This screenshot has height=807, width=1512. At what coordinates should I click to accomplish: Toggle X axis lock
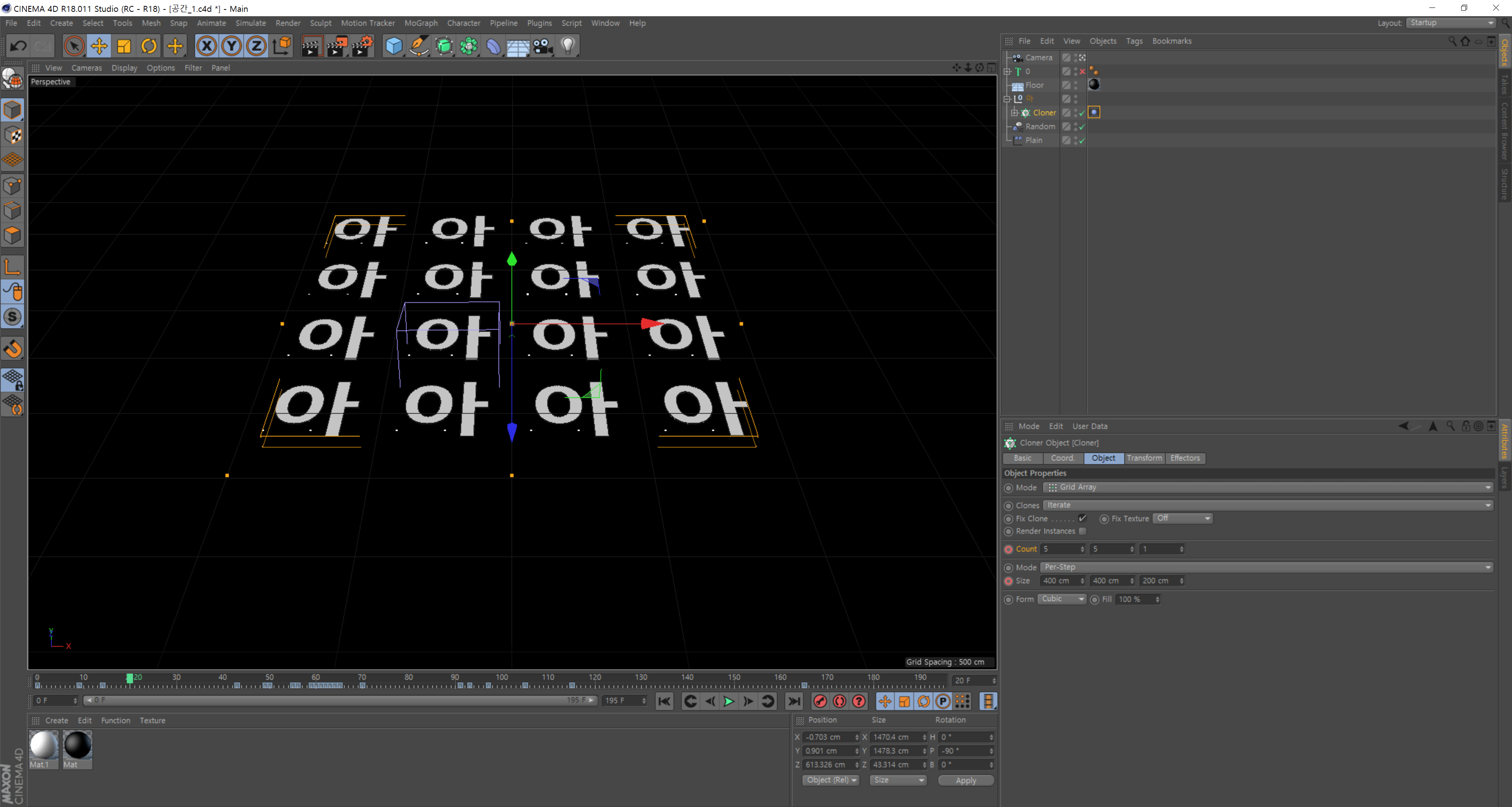[206, 46]
